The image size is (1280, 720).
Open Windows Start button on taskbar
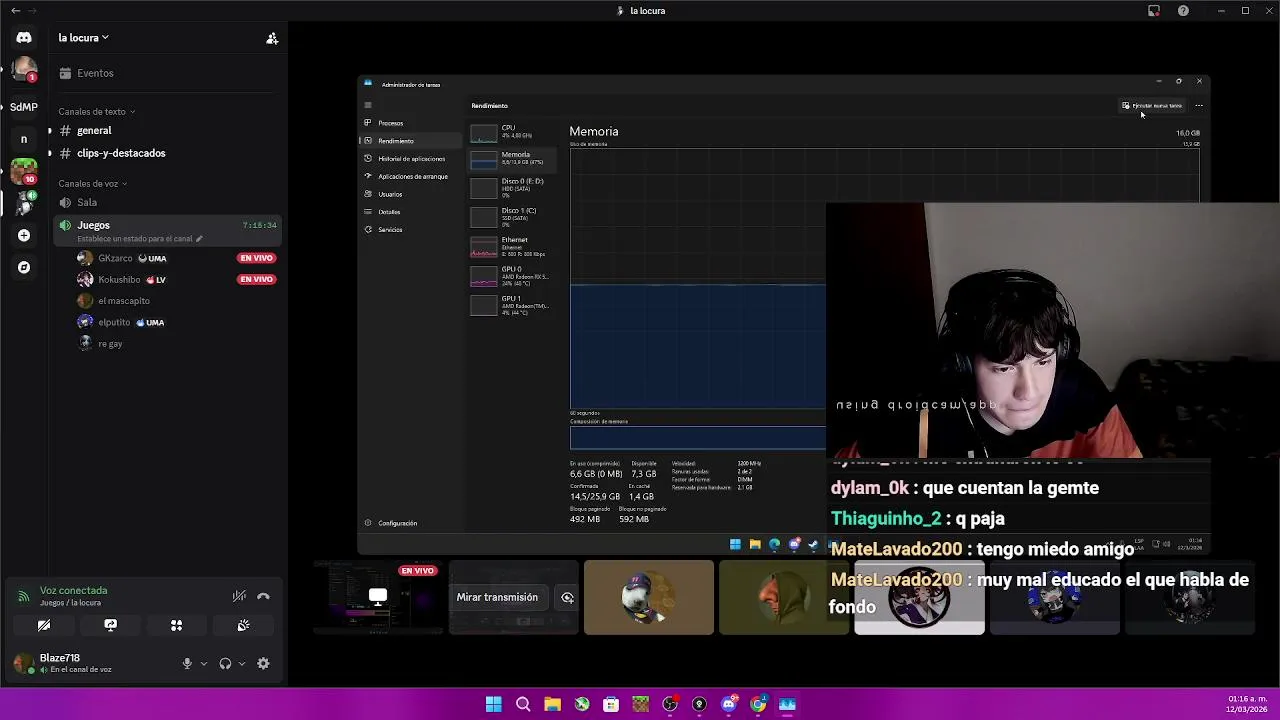pyautogui.click(x=494, y=705)
